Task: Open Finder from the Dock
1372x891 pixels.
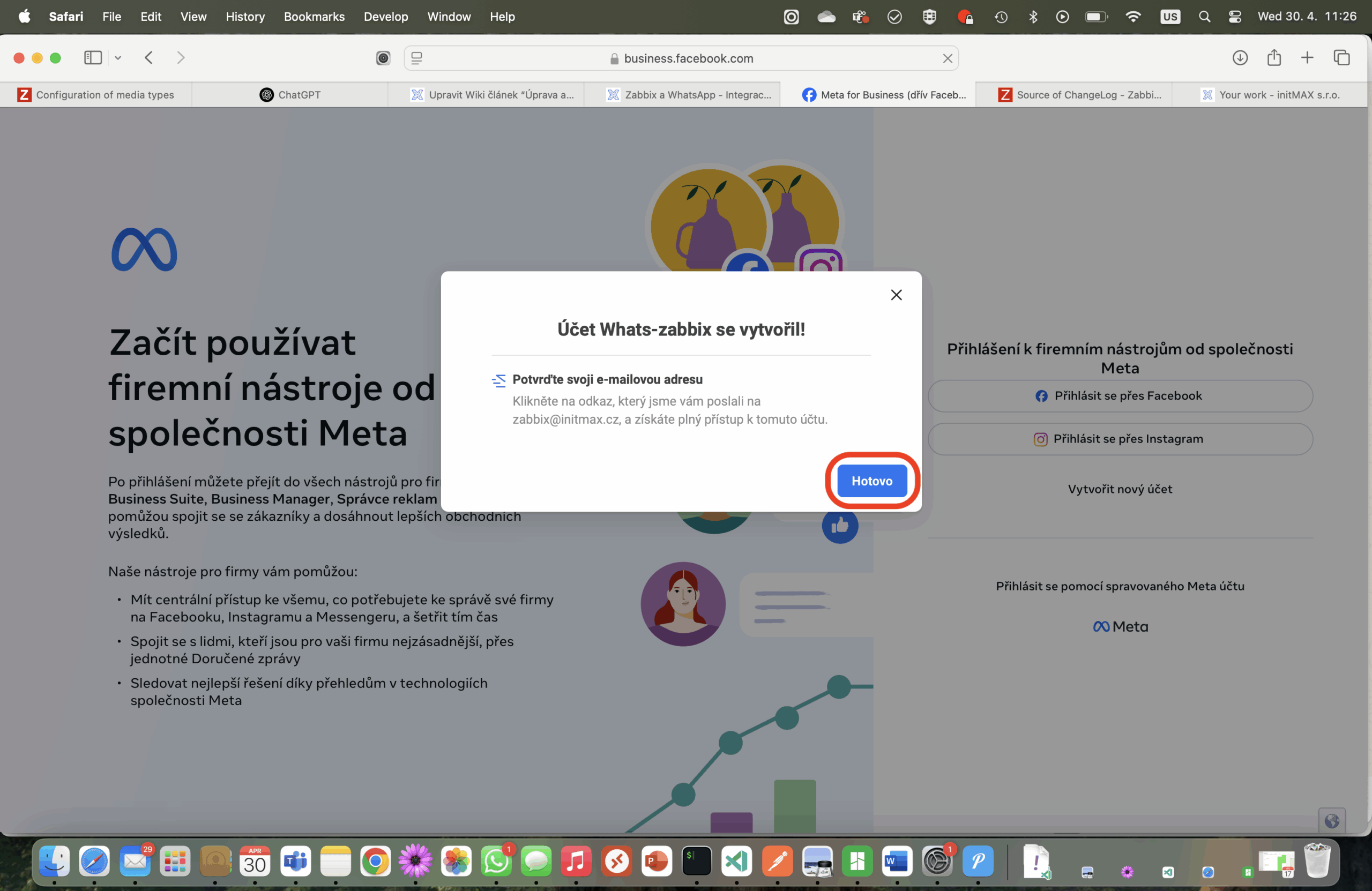Action: click(x=54, y=861)
